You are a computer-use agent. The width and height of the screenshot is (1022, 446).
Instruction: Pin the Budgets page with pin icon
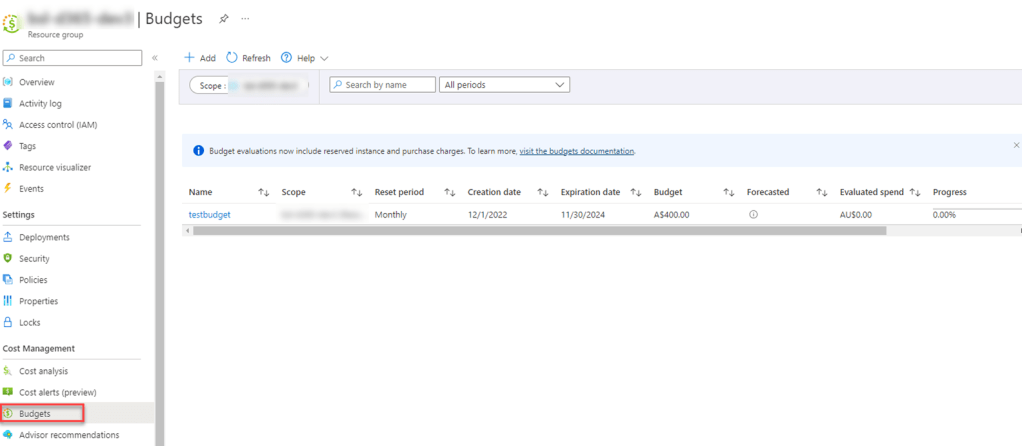224,19
